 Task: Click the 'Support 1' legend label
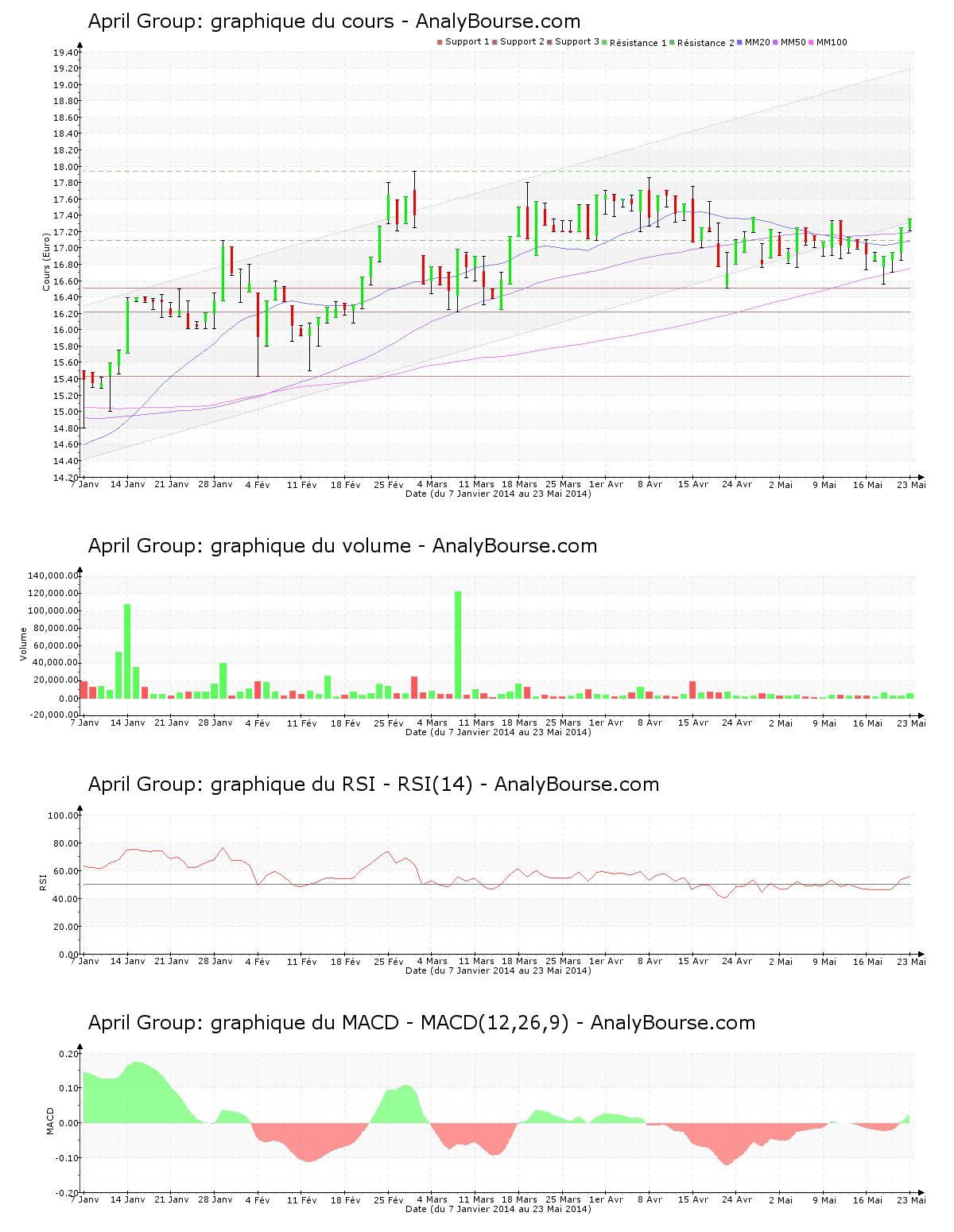point(467,42)
